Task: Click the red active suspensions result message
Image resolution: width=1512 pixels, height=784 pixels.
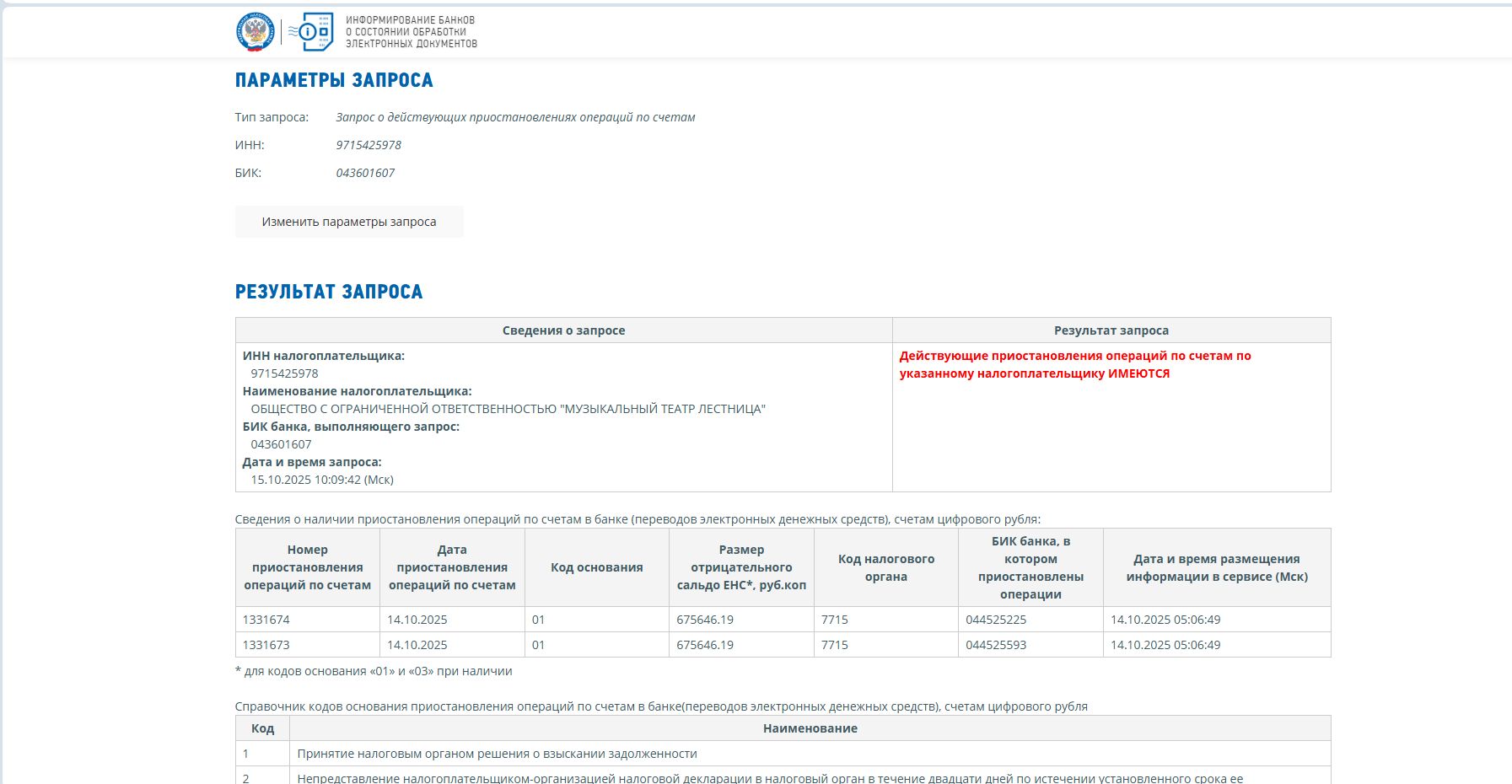Action: 1074,364
